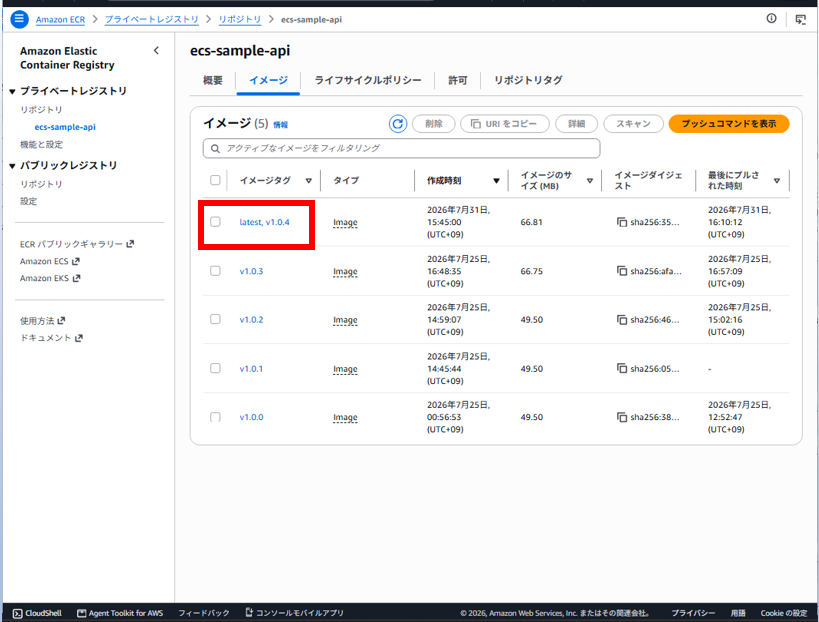Focus the アクティブなイメージをフィルタリング search field
The height and width of the screenshot is (622, 819).
[x=401, y=148]
